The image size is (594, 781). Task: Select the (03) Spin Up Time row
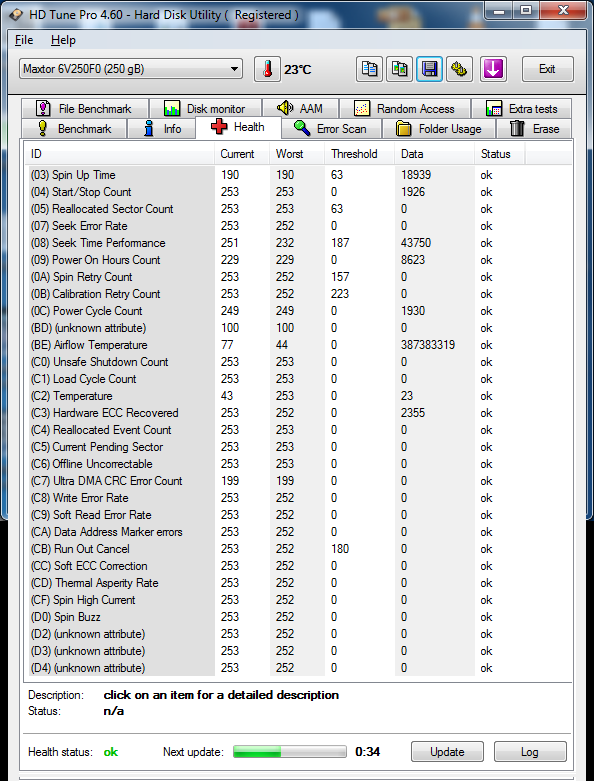click(x=298, y=175)
